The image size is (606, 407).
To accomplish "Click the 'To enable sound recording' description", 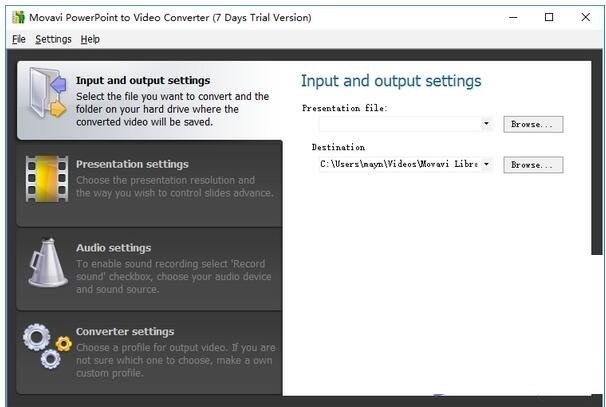I will click(174, 277).
